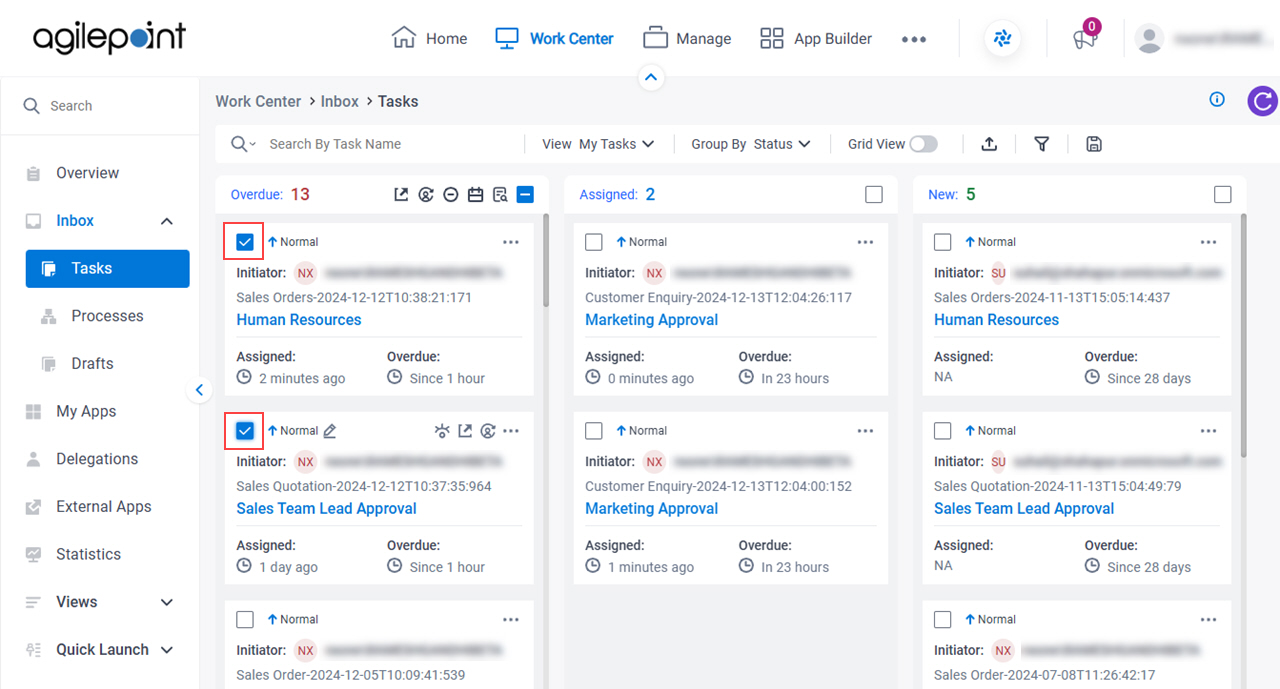Click the bug icon on Sales Quotation-2024-12-12 card

tap(442, 431)
